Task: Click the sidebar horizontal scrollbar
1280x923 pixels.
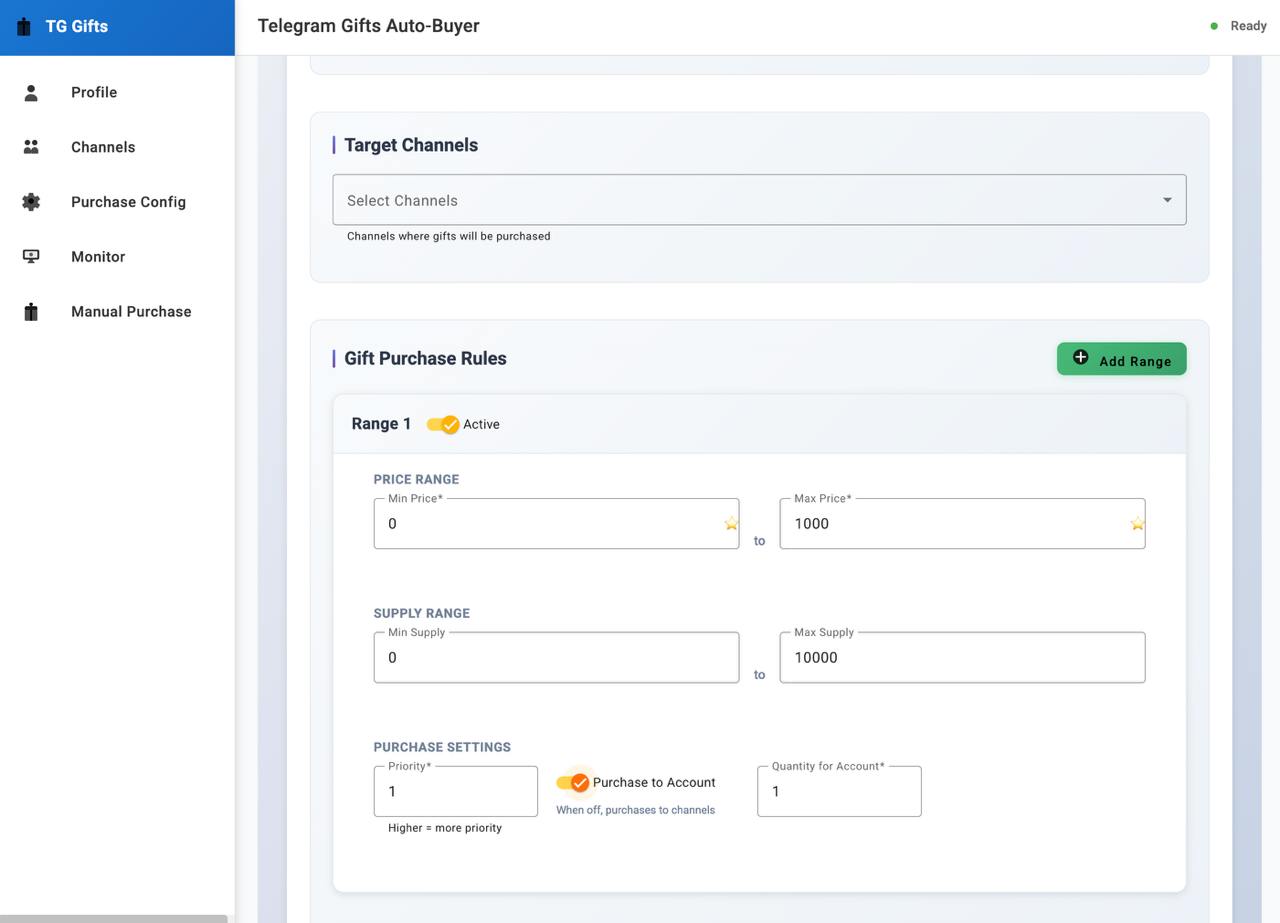Action: coord(114,918)
